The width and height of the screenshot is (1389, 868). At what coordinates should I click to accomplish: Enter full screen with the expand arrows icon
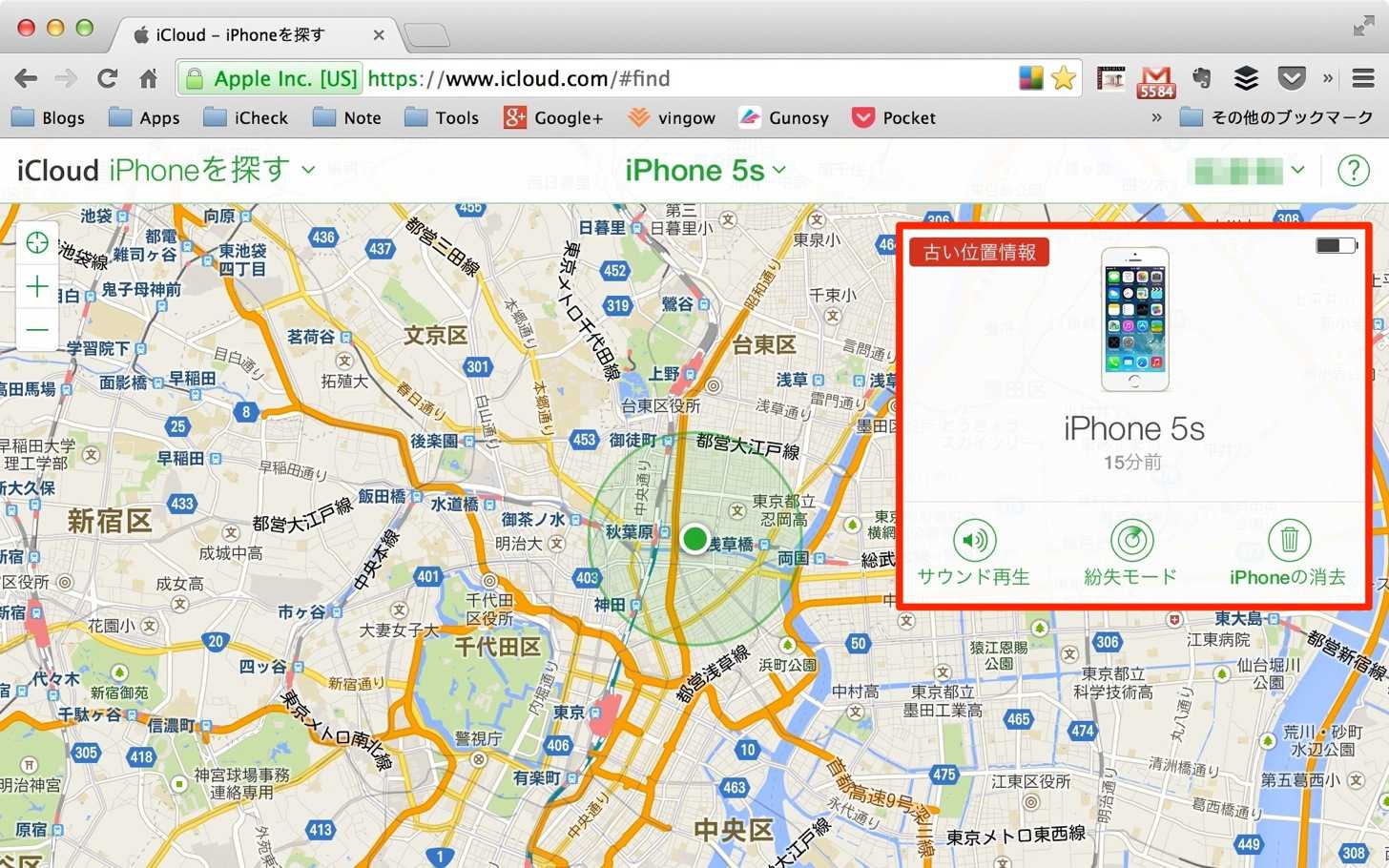(x=1364, y=28)
